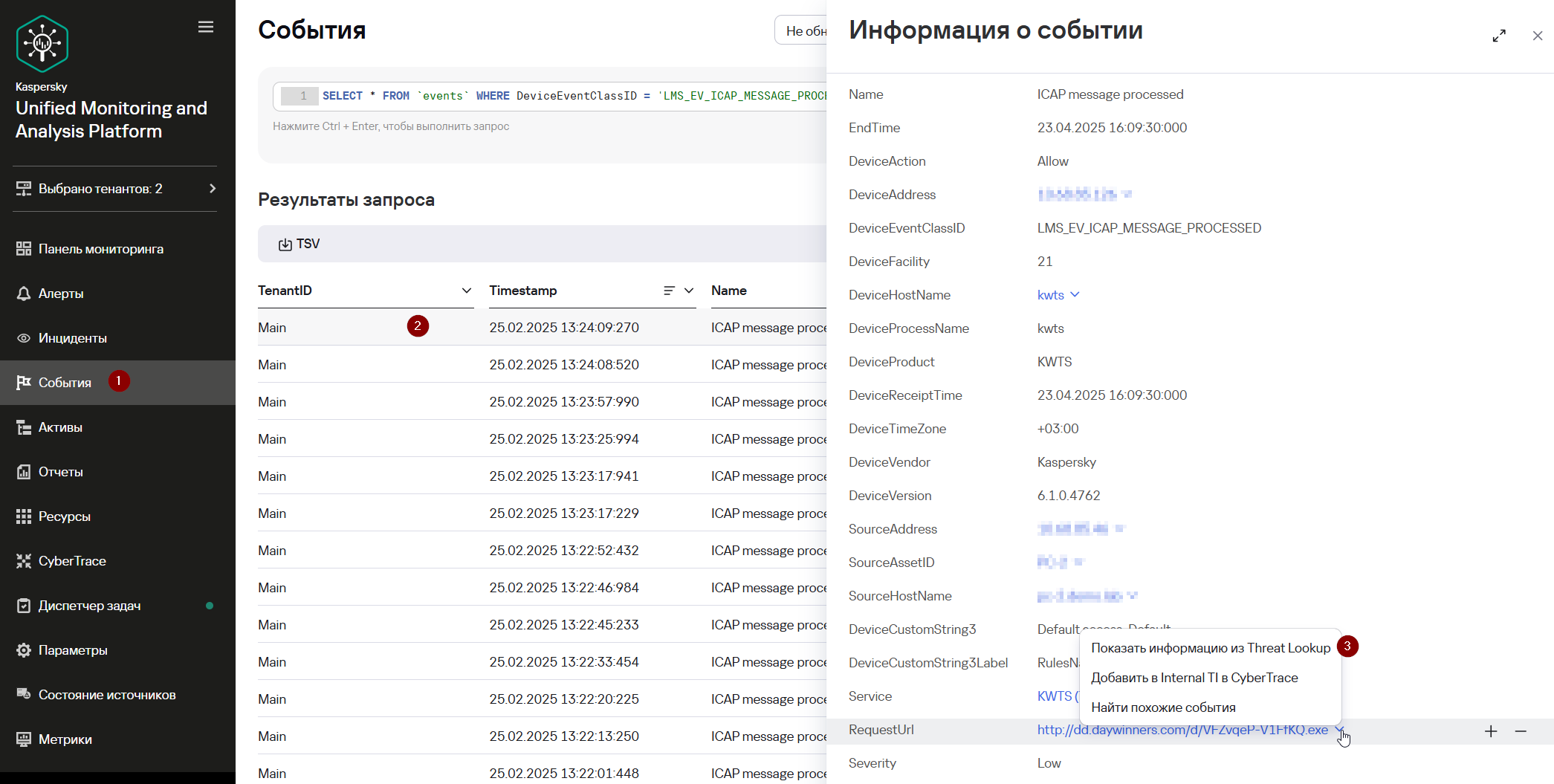Image resolution: width=1554 pixels, height=784 pixels.
Task: Click the DeviceAction value Allow
Action: [1053, 161]
